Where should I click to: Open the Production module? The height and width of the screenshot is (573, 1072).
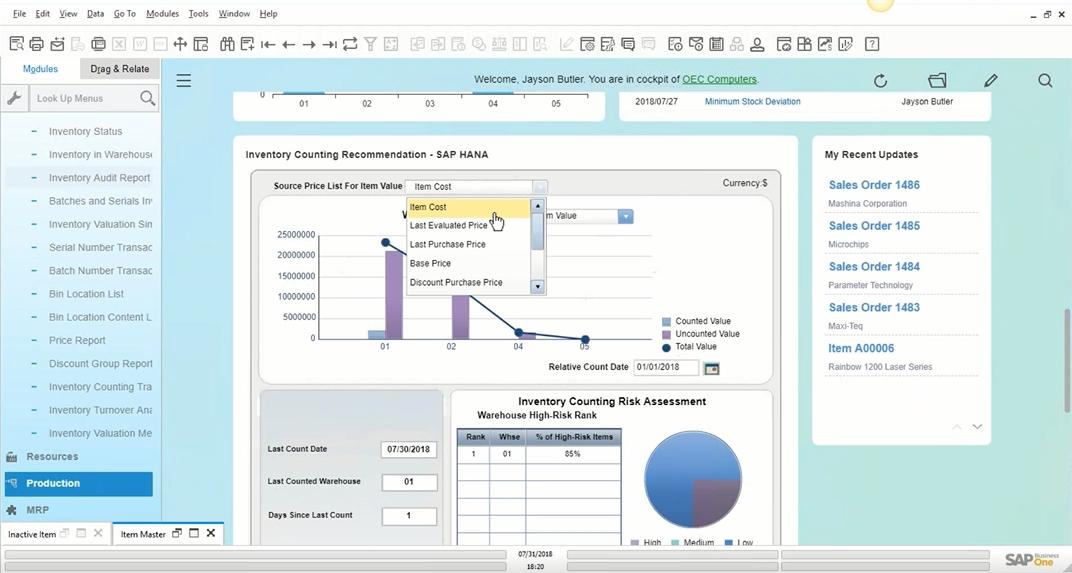[x=79, y=483]
